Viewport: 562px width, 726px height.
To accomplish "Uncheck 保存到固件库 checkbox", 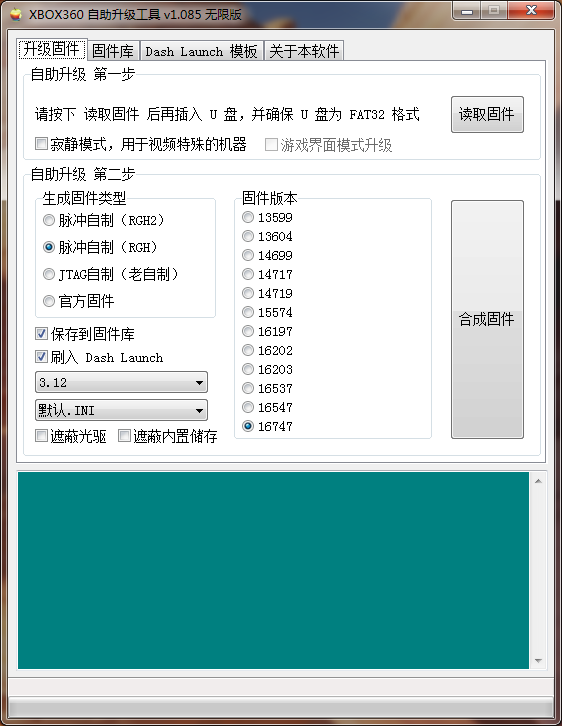I will (41, 333).
